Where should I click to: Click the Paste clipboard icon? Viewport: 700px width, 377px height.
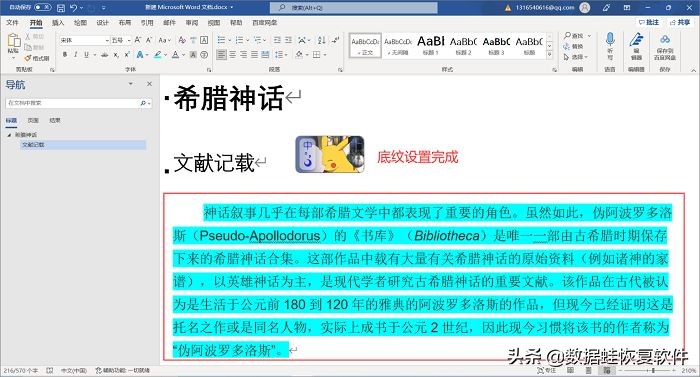tap(14, 40)
